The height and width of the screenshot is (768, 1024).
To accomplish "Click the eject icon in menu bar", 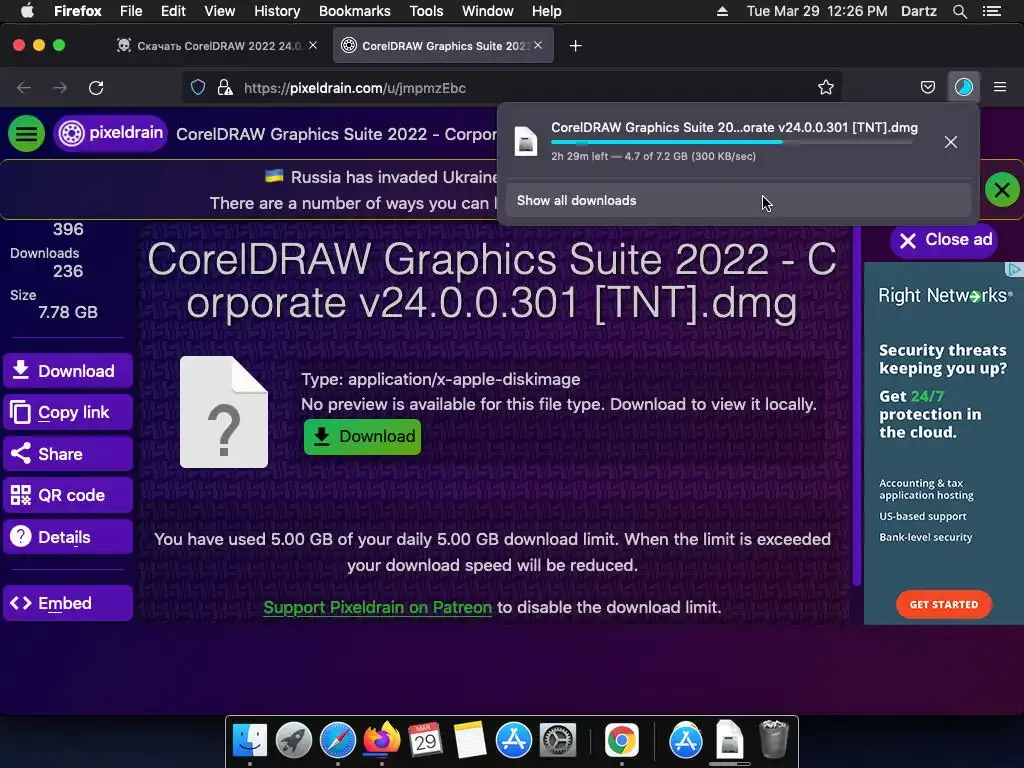I will pos(722,11).
